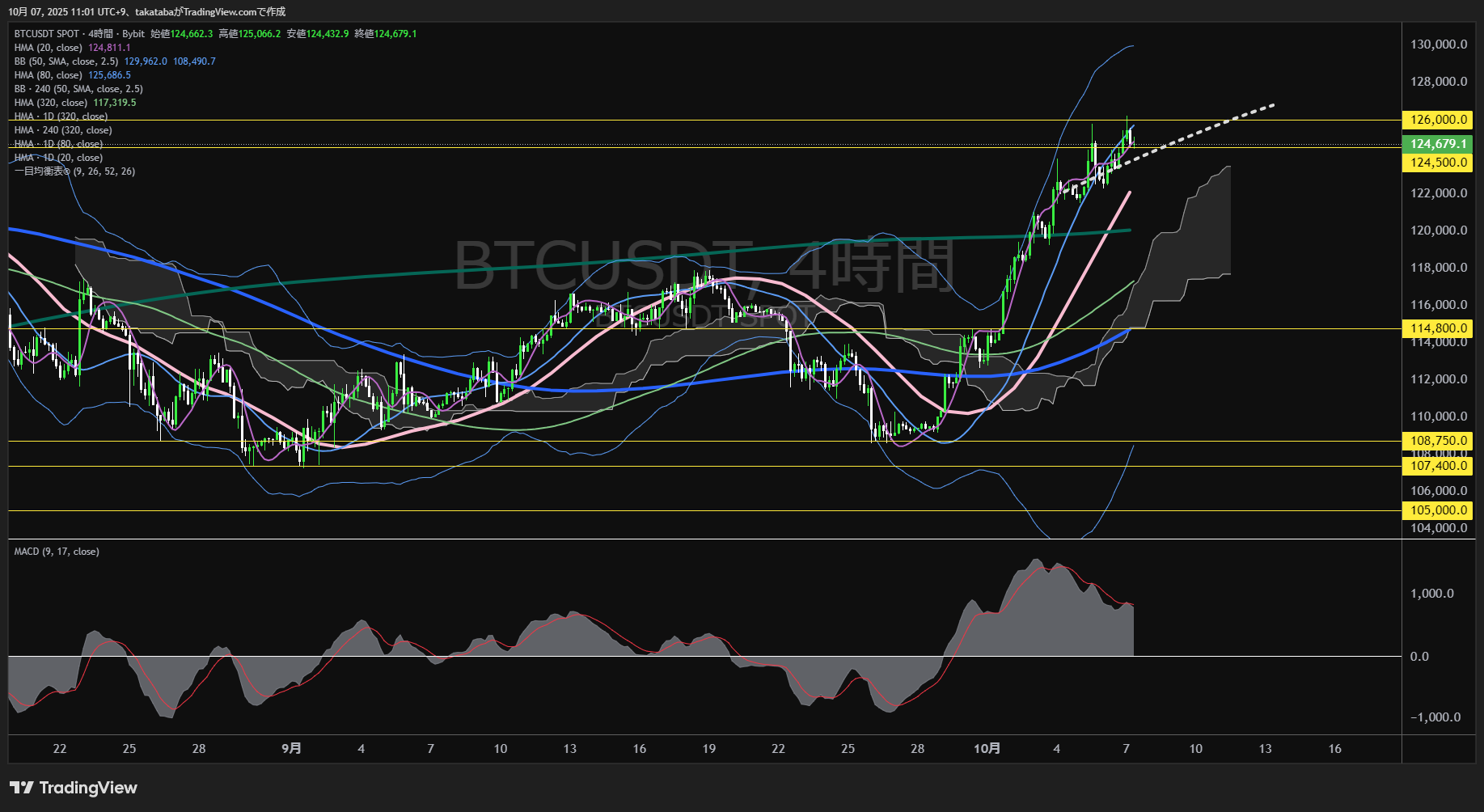The width and height of the screenshot is (1484, 812).
Task: Click the HMA (80, close) indicator label
Action: pos(49,75)
